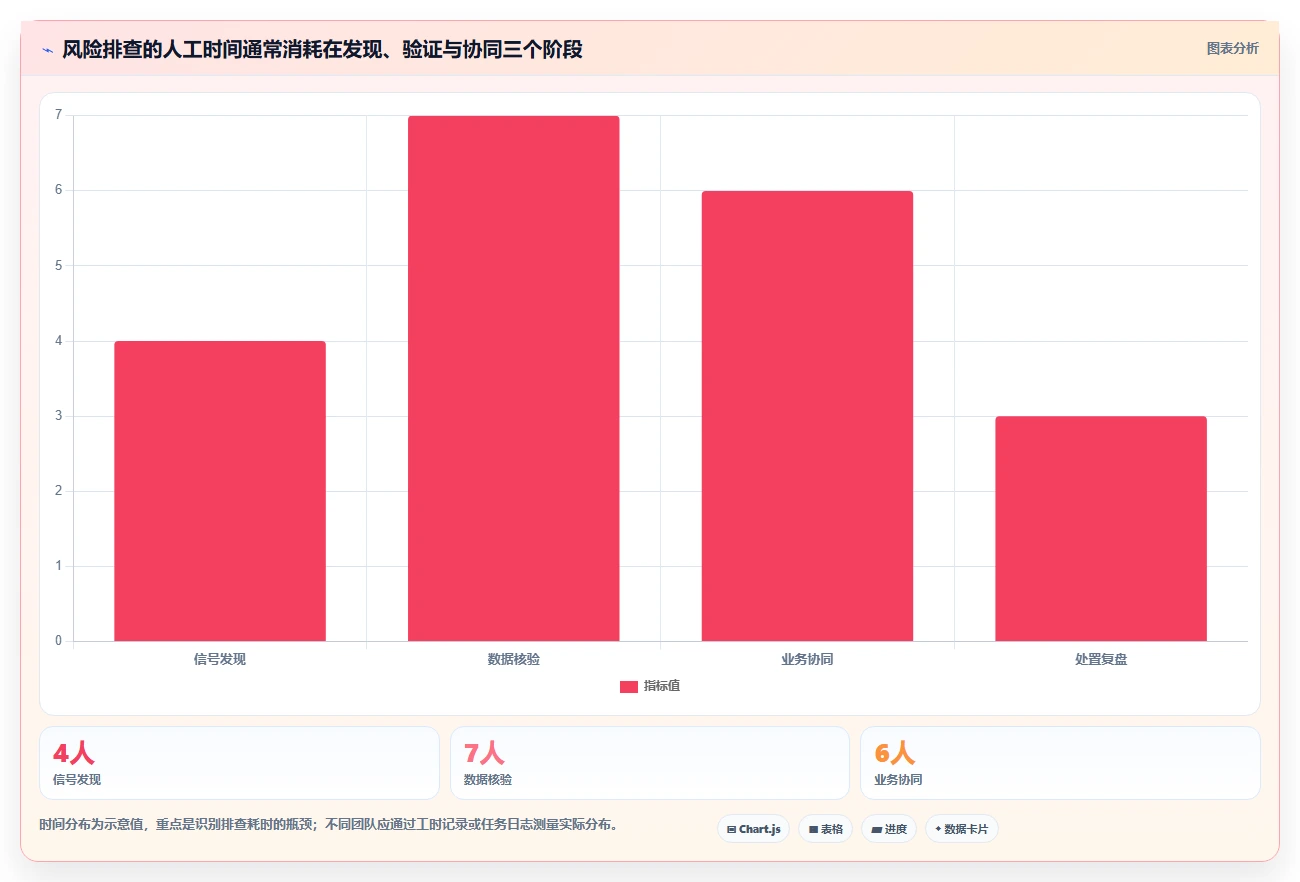
Task: Click the y-axis value 0
Action: pyautogui.click(x=59, y=641)
